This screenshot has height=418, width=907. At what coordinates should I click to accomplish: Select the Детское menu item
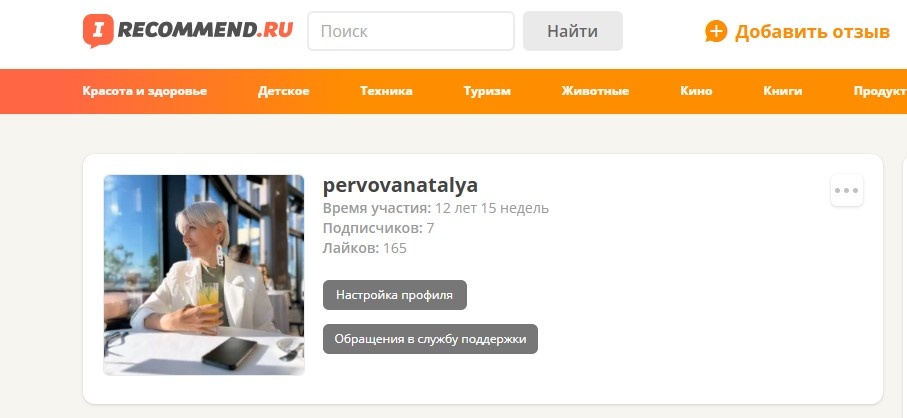coord(283,91)
